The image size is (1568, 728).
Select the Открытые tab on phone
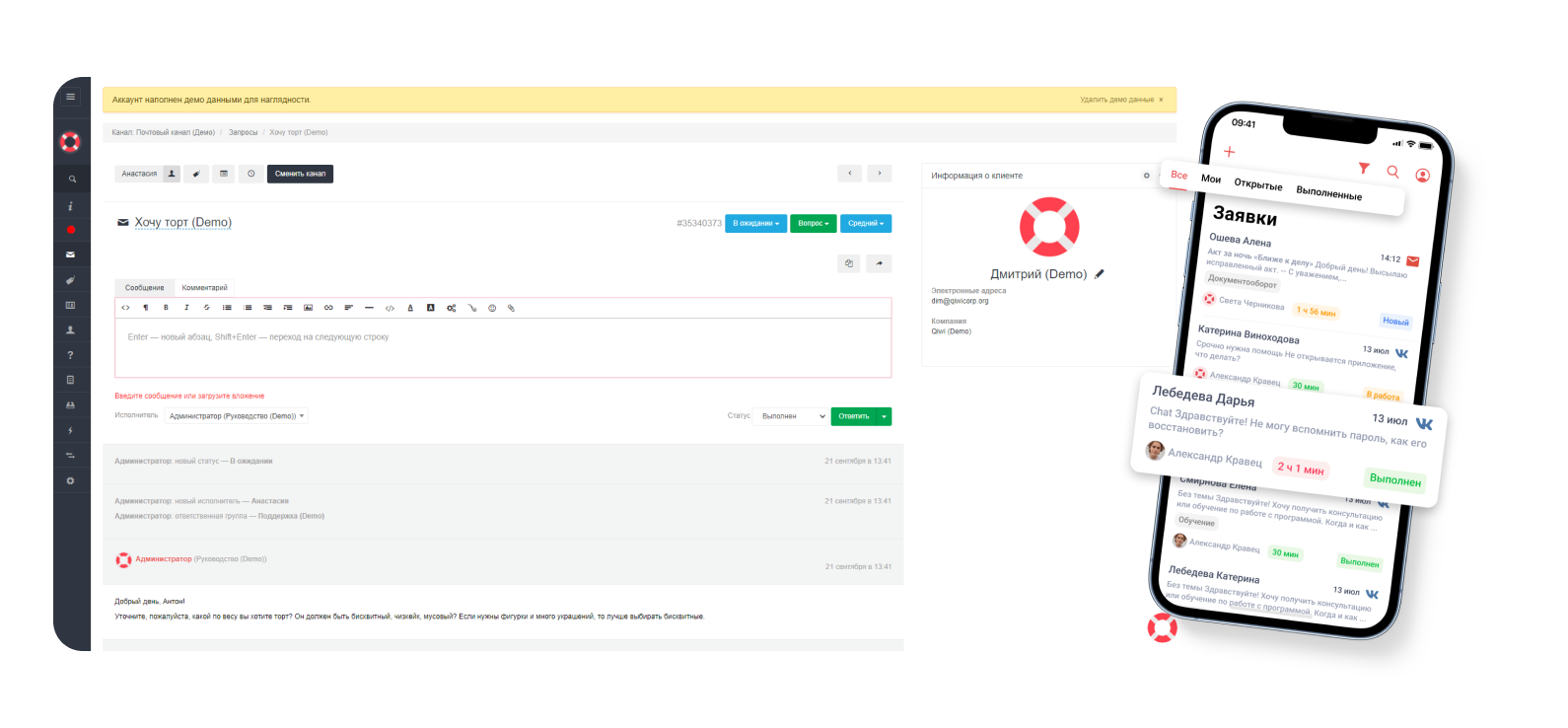(x=1258, y=184)
